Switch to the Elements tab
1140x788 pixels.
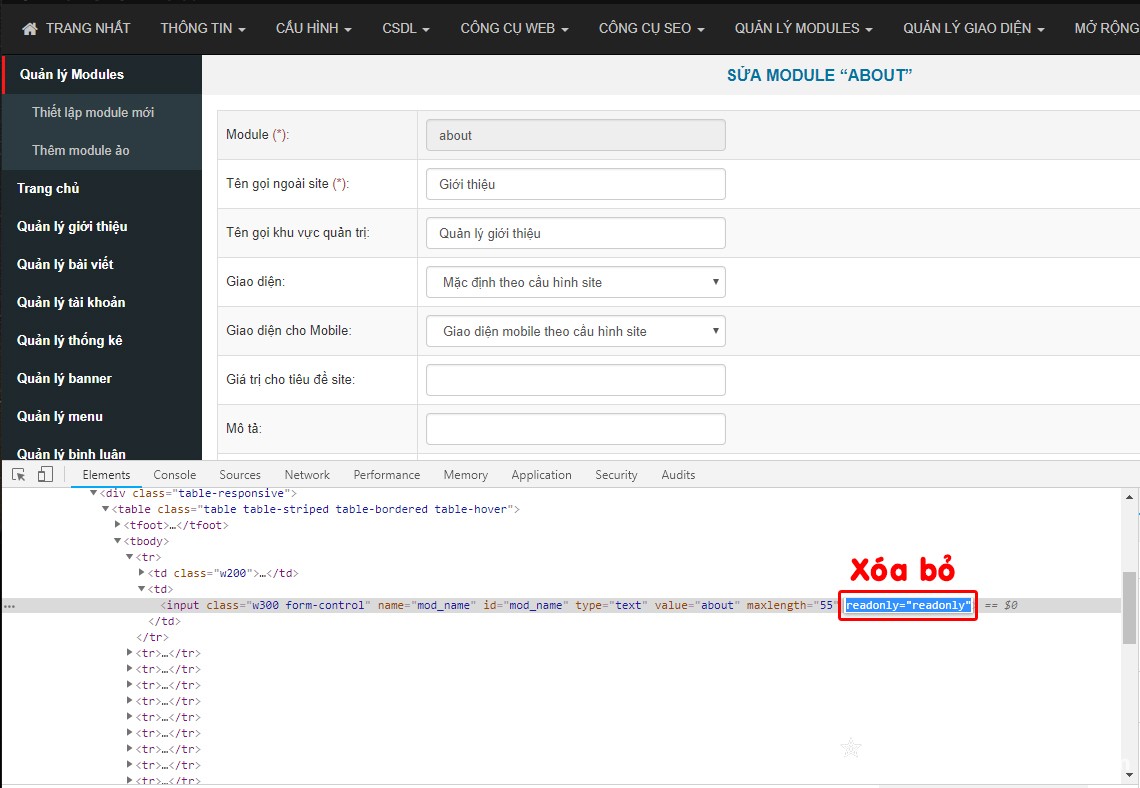pyautogui.click(x=106, y=475)
